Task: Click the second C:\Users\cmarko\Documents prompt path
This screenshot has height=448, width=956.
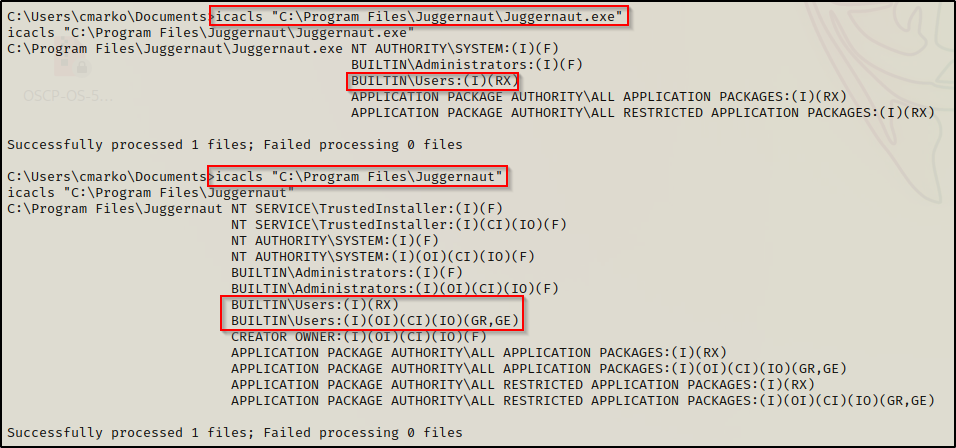Action: [104, 176]
